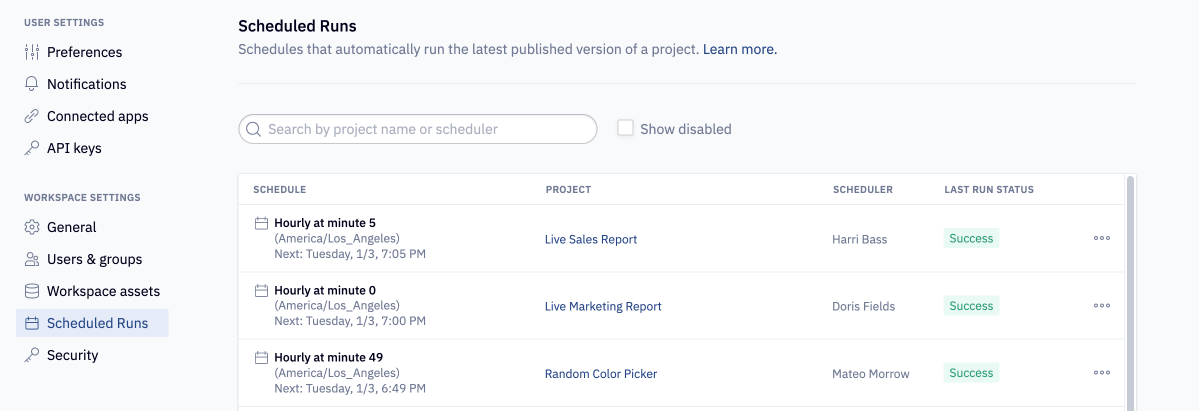The image size is (1199, 411).
Task: Open options menu for Live Marketing Report
Action: click(1102, 305)
